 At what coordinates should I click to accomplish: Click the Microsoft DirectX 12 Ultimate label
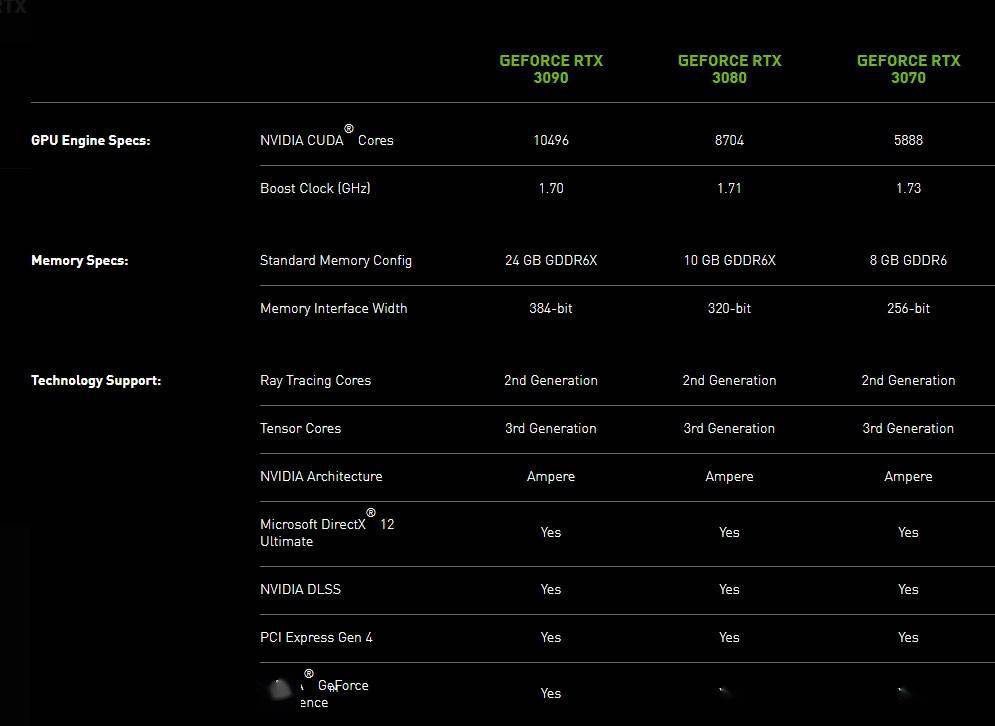coord(326,532)
